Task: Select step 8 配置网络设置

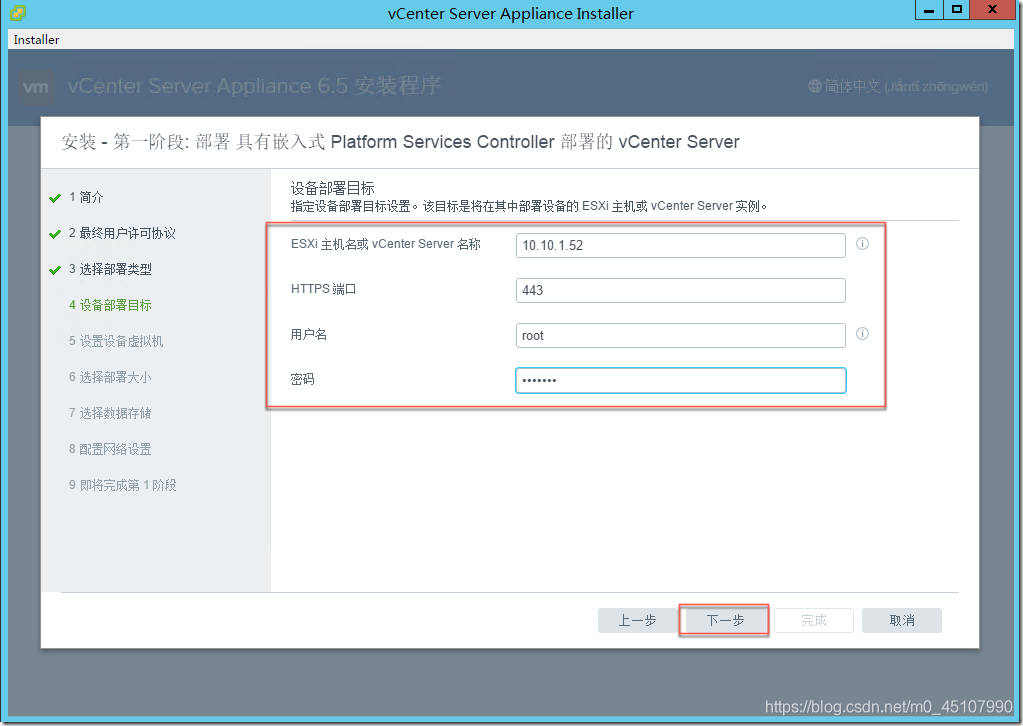Action: pyautogui.click(x=110, y=449)
